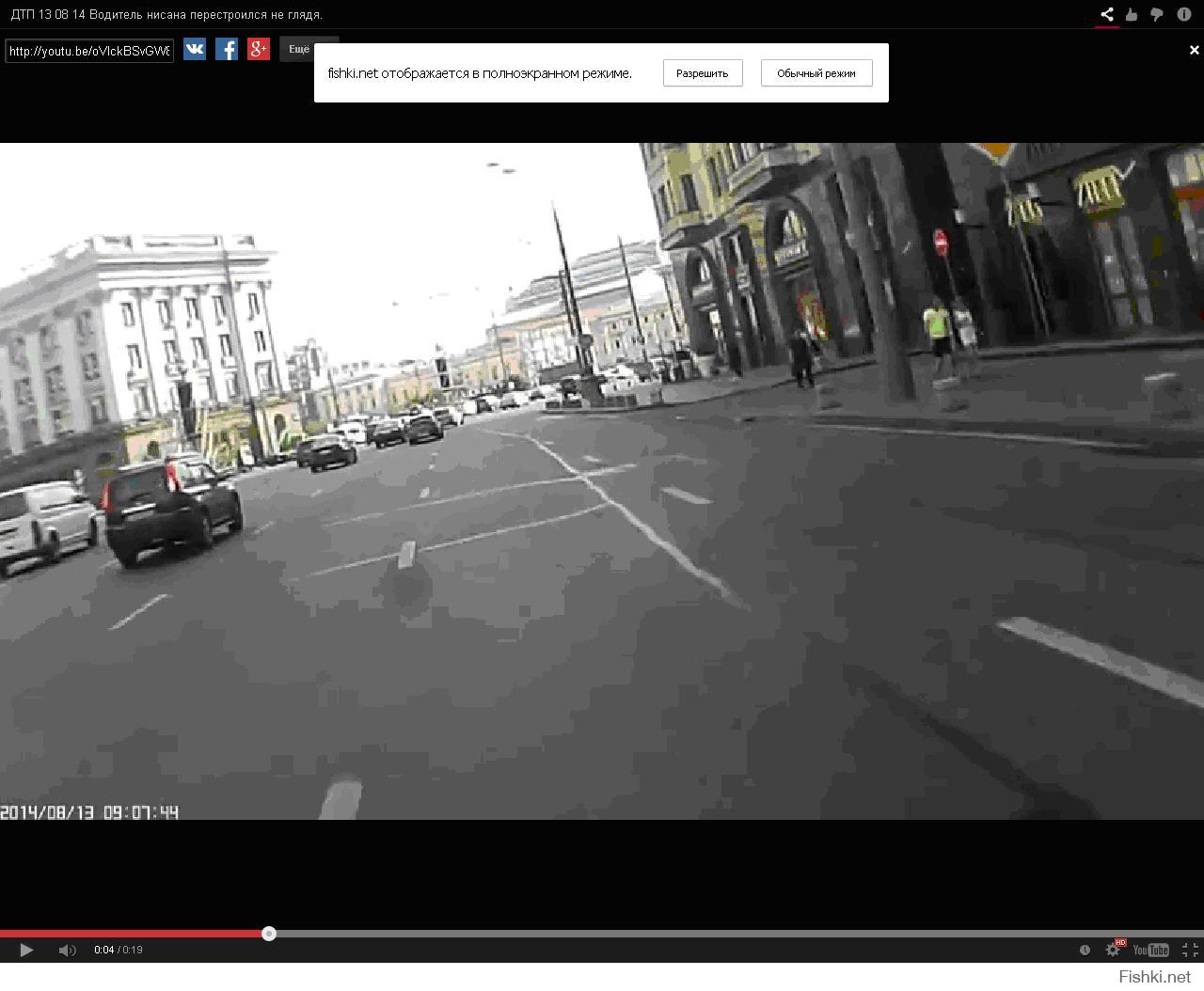The height and width of the screenshot is (991, 1204).
Task: Click the youtu.be share URL field
Action: tap(89, 51)
